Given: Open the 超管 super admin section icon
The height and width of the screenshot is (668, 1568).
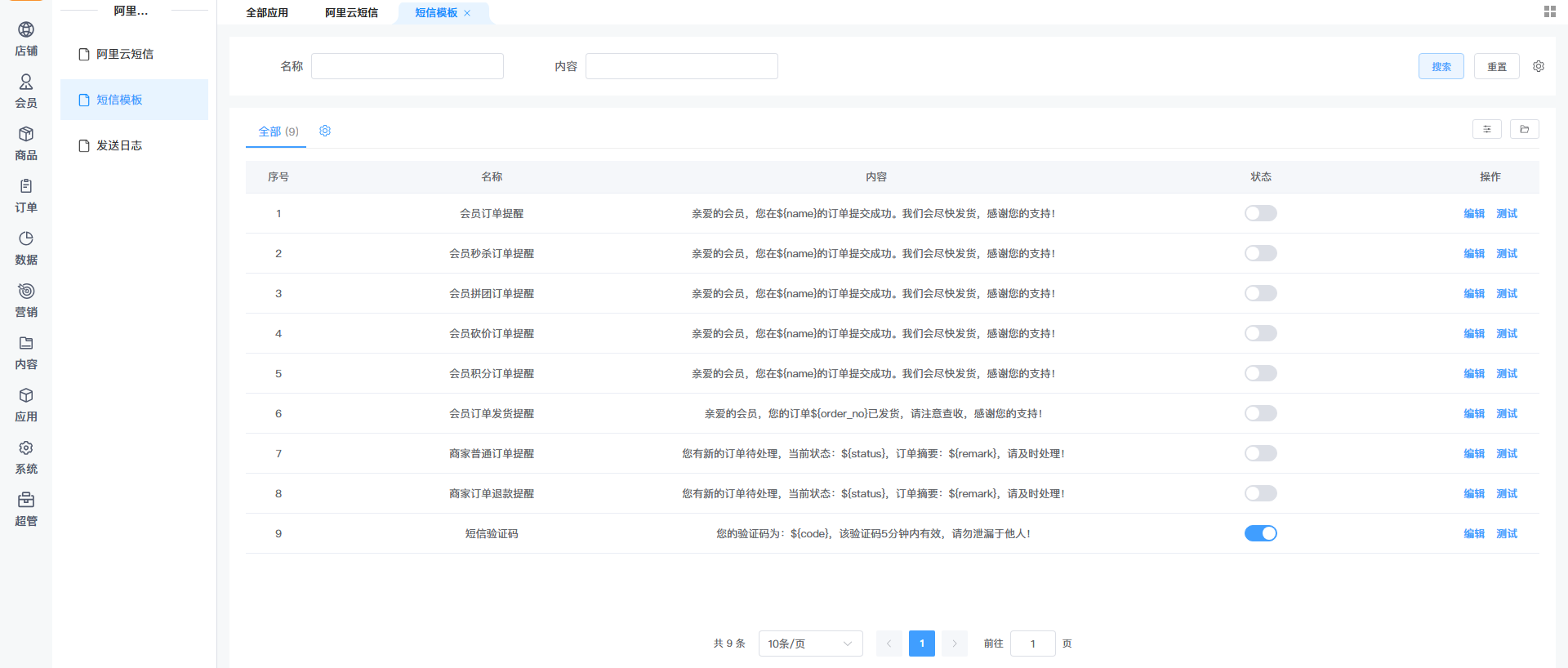Looking at the screenshot, I should 26,501.
